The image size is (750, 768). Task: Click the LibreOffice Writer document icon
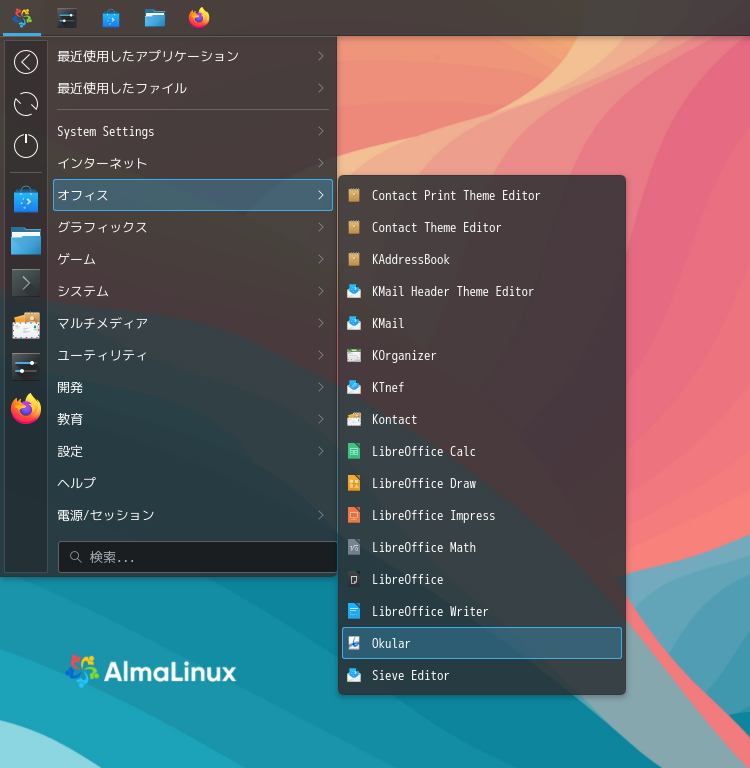[x=354, y=611]
